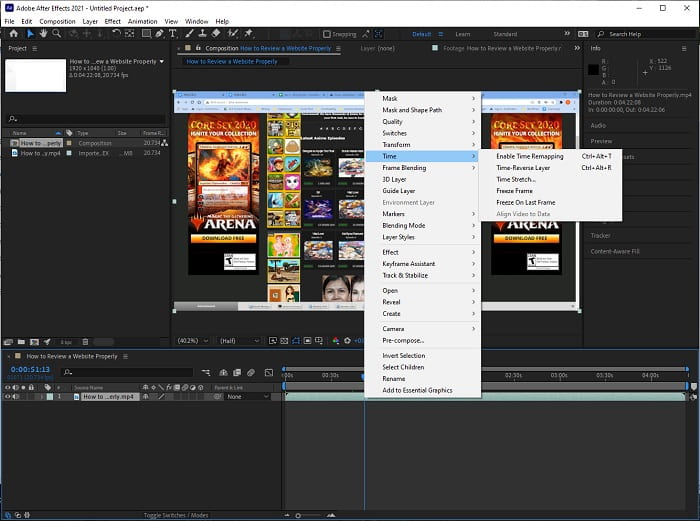
Task: Open the magnification ratio (40.2%) dropdown
Action: 193,341
